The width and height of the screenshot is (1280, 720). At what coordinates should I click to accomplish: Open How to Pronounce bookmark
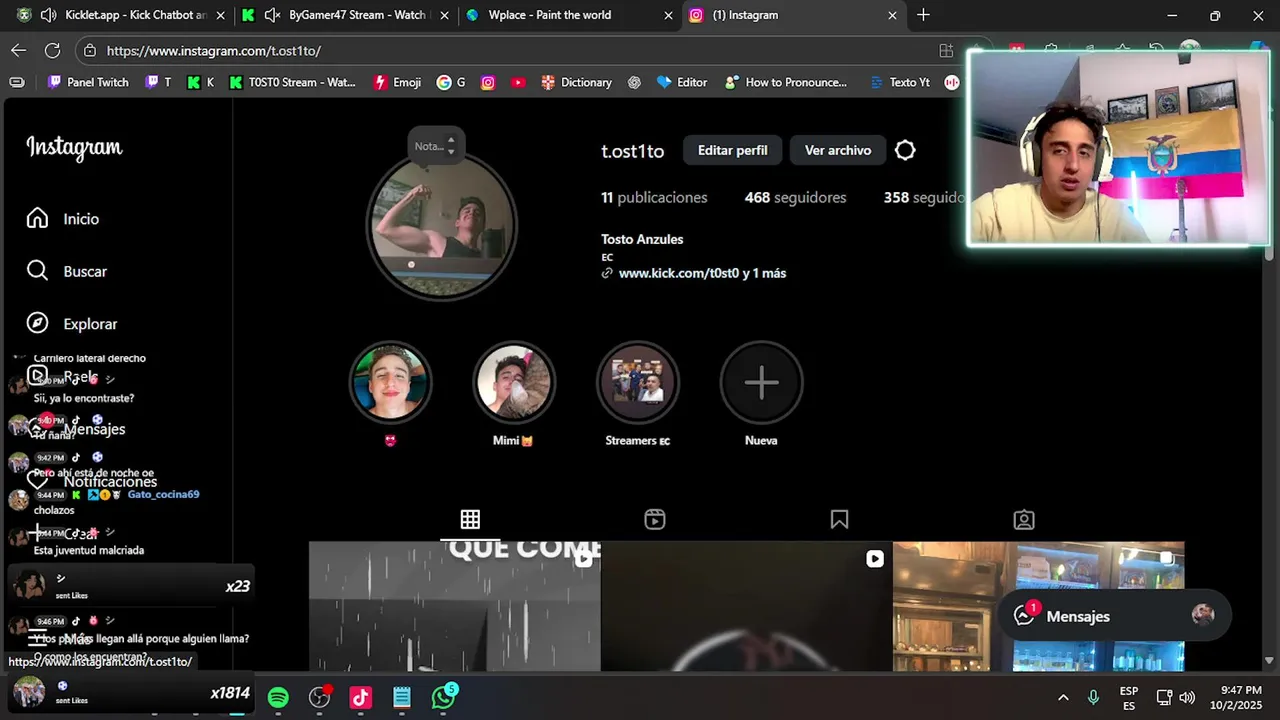coord(786,83)
